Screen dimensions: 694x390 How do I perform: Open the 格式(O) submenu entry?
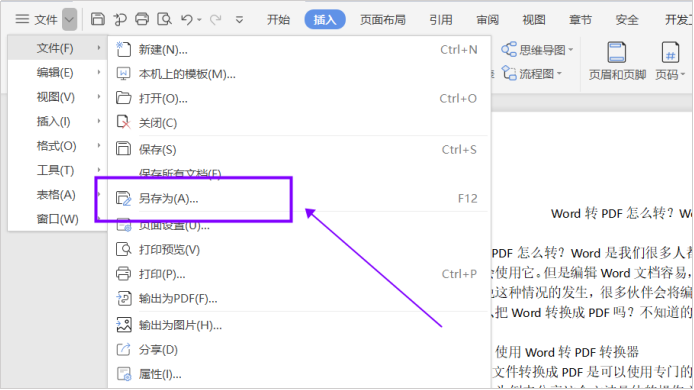[58, 145]
